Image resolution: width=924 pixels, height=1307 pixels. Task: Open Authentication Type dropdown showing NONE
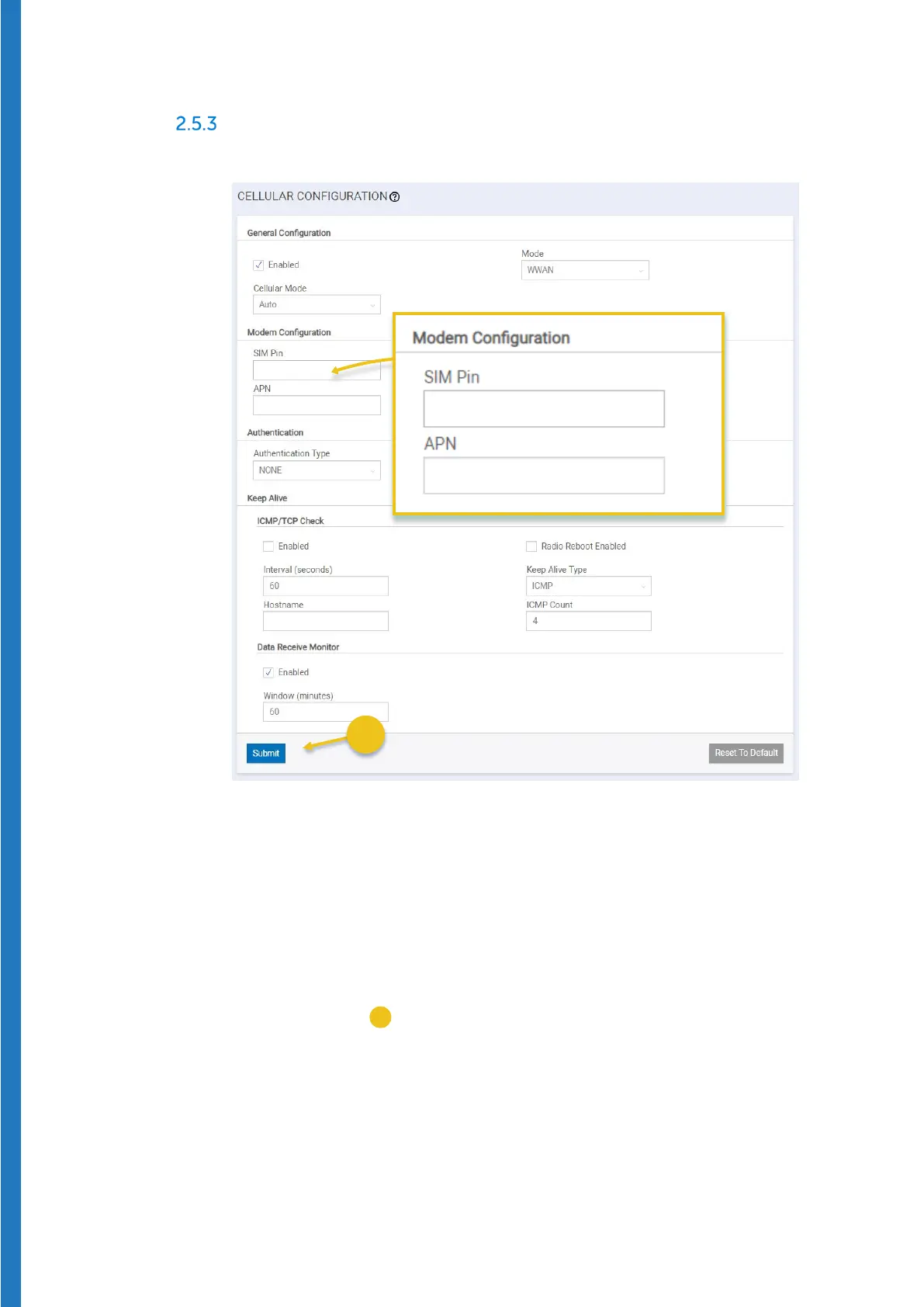point(317,470)
